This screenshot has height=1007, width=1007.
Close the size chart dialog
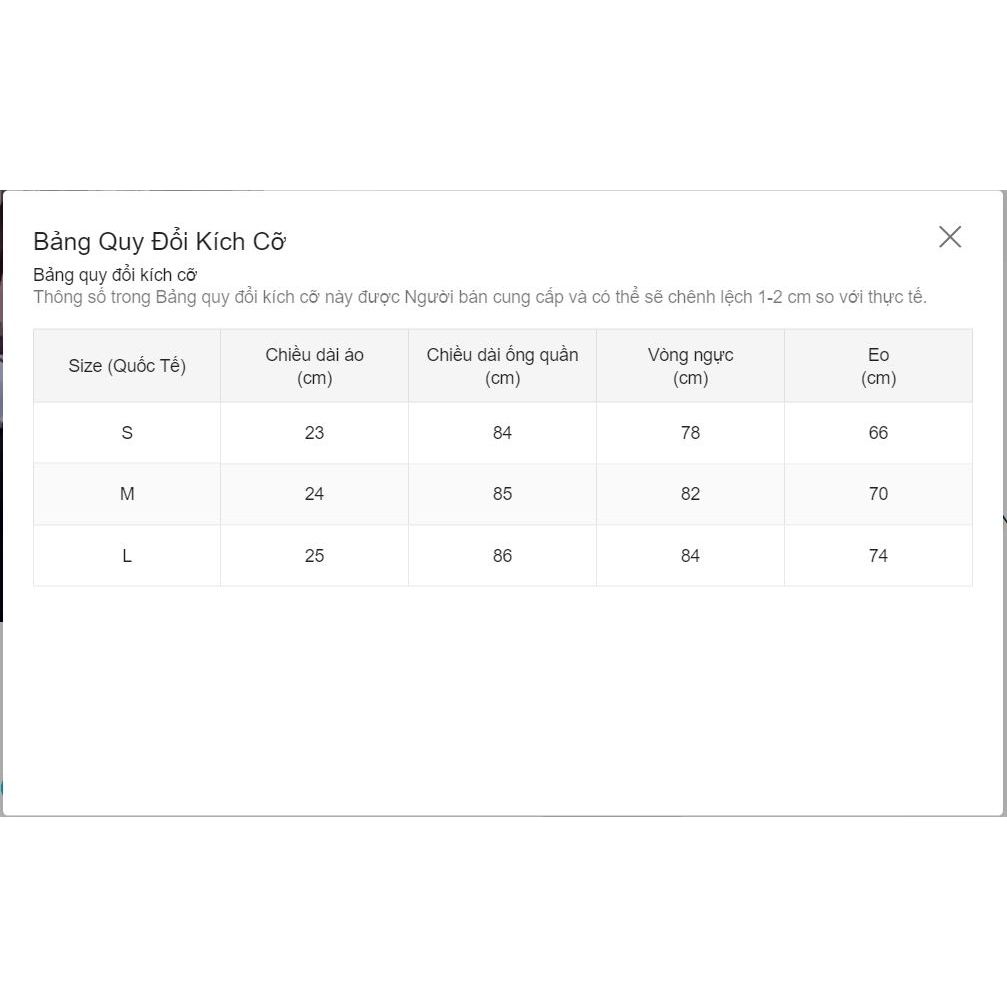(949, 237)
